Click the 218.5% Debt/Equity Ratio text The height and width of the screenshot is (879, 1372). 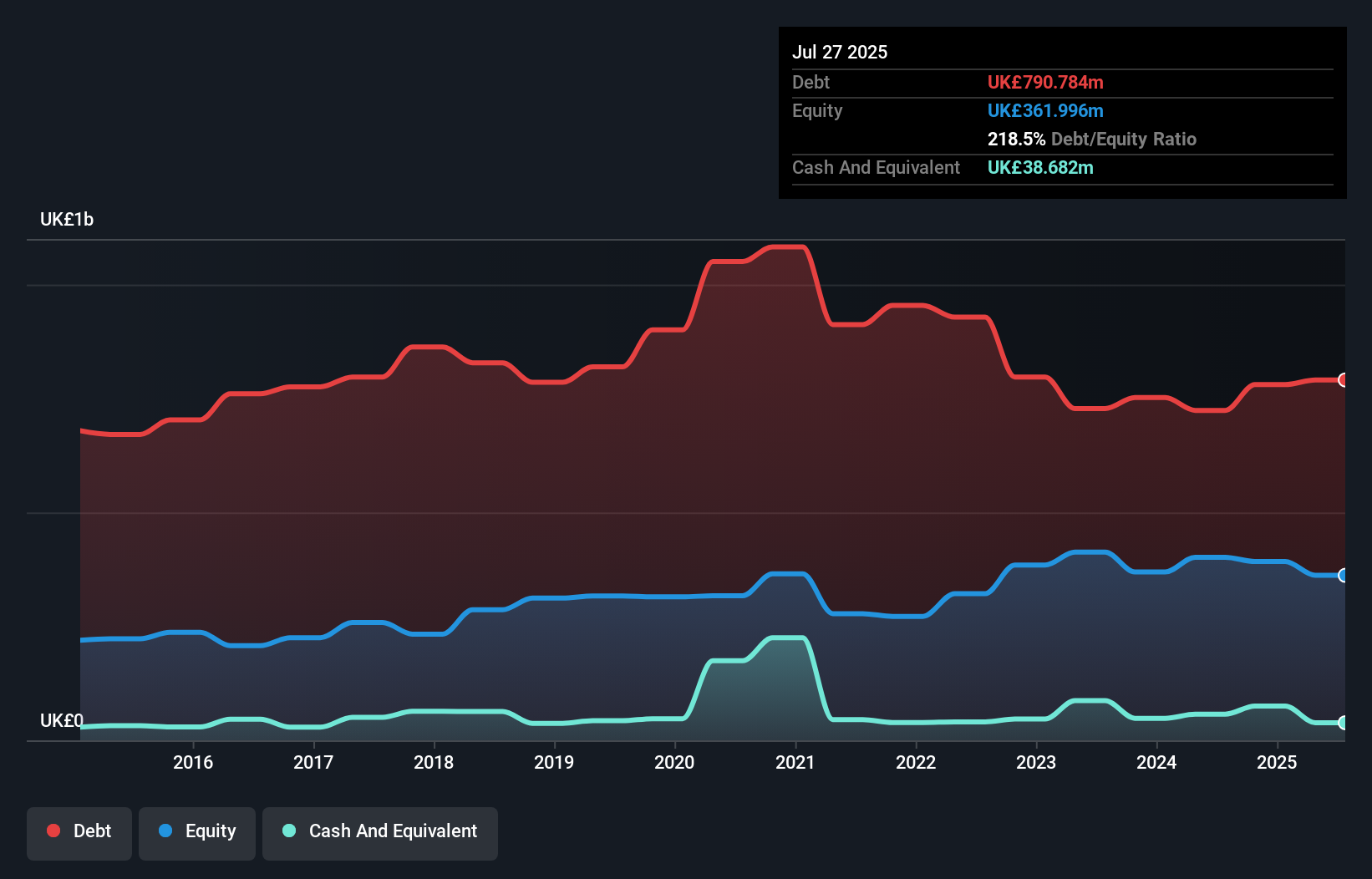coord(1092,139)
